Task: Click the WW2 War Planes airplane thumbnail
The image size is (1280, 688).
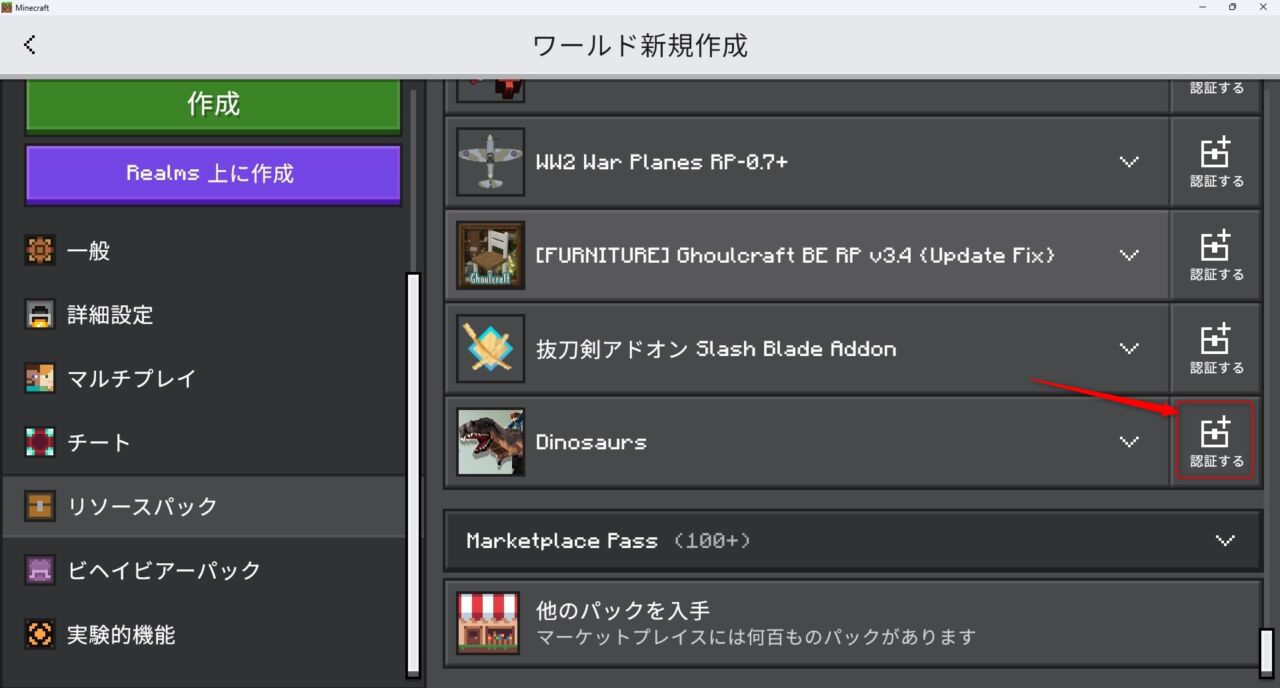Action: (490, 161)
